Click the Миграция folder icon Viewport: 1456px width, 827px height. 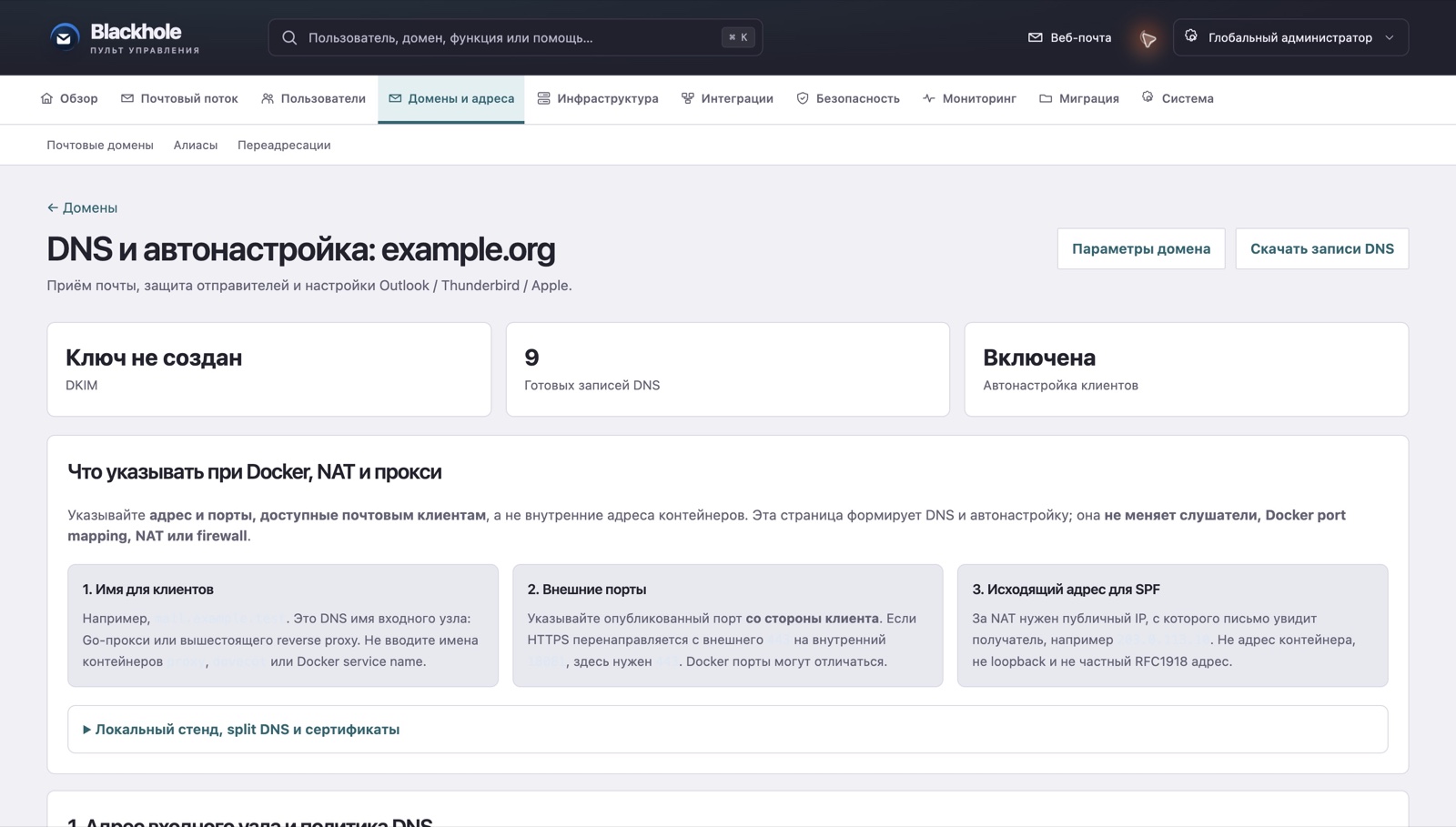tap(1046, 98)
